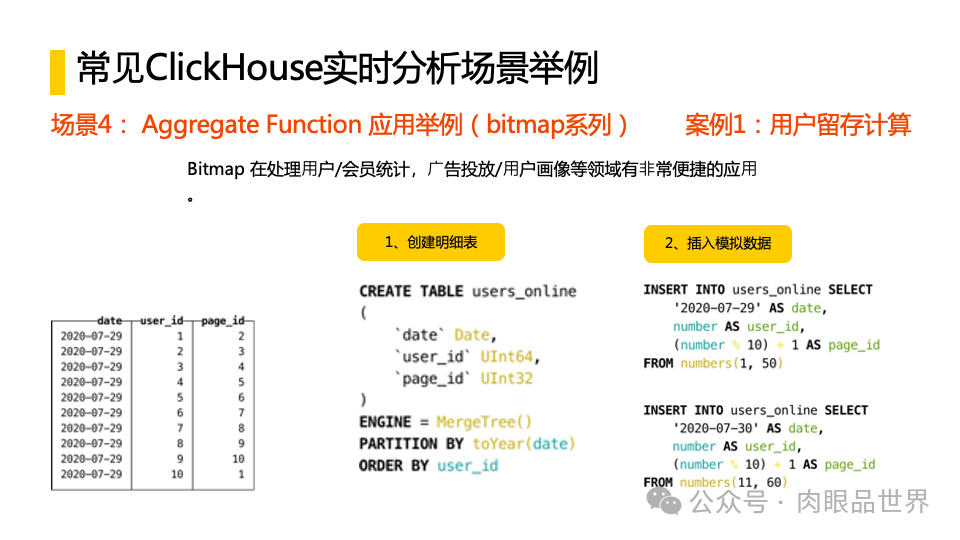The height and width of the screenshot is (540, 960).
Task: Click the "page_id" column header in the table
Action: pyautogui.click(x=223, y=320)
